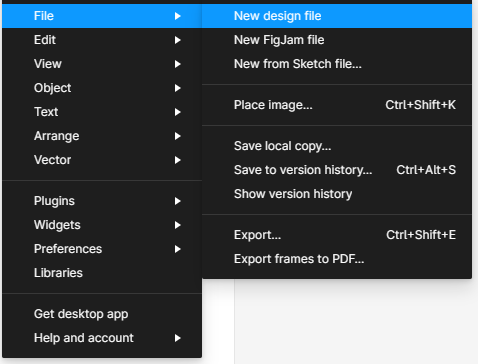Select Libraries in the menu
Screen dimensions: 478x364
[102, 273]
